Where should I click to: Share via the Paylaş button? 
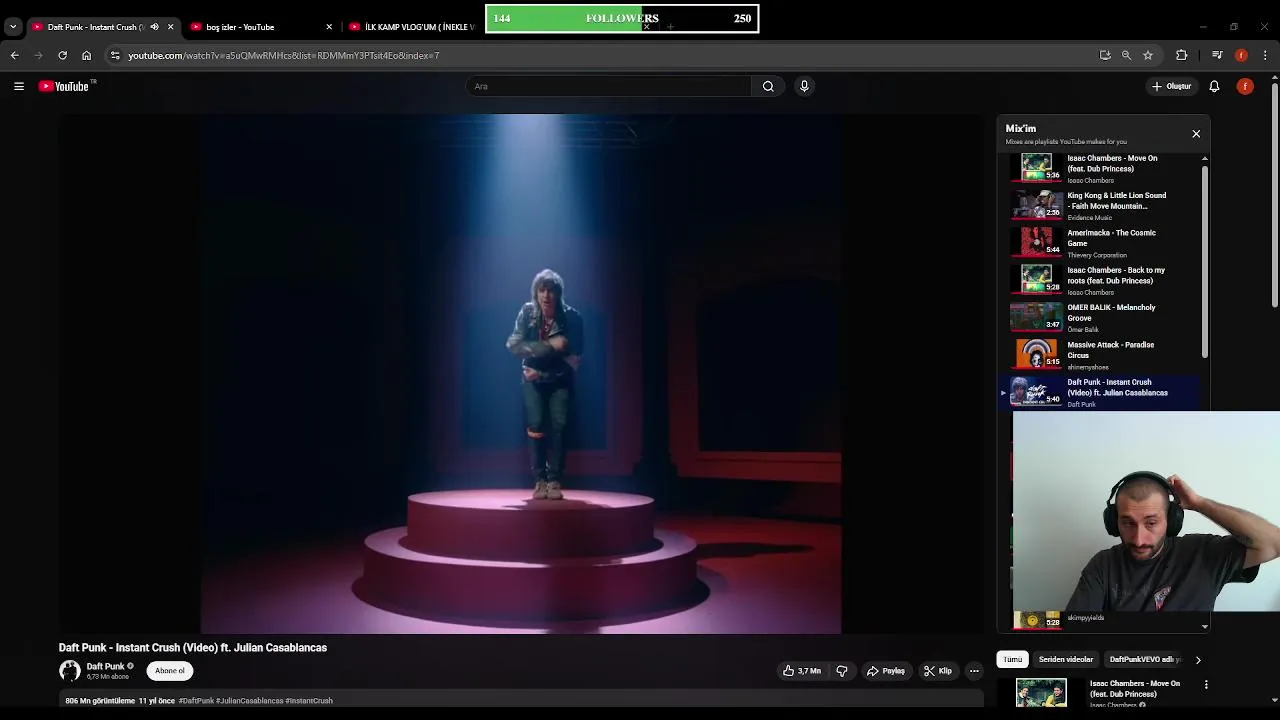887,671
